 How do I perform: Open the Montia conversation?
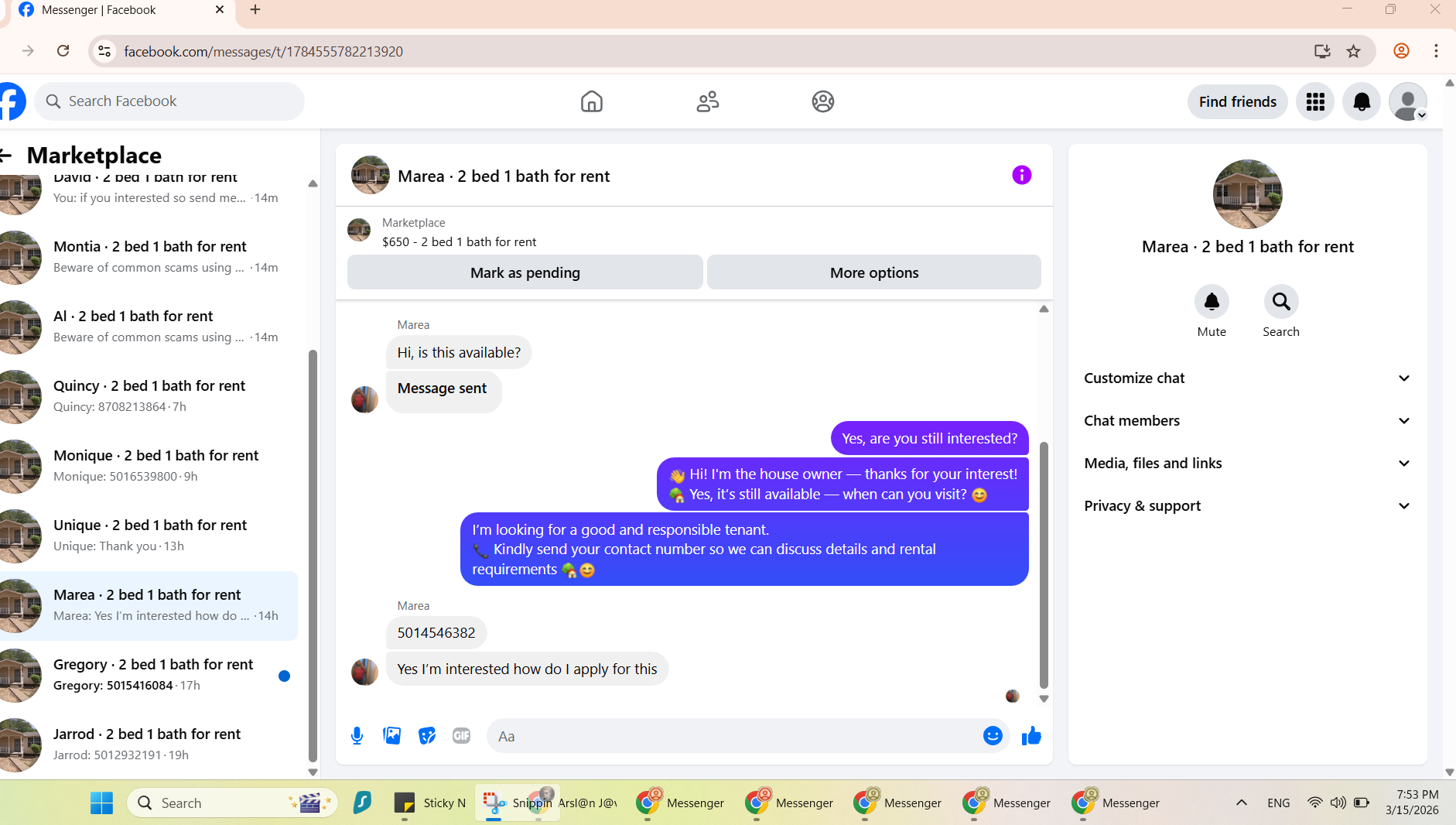tap(149, 257)
